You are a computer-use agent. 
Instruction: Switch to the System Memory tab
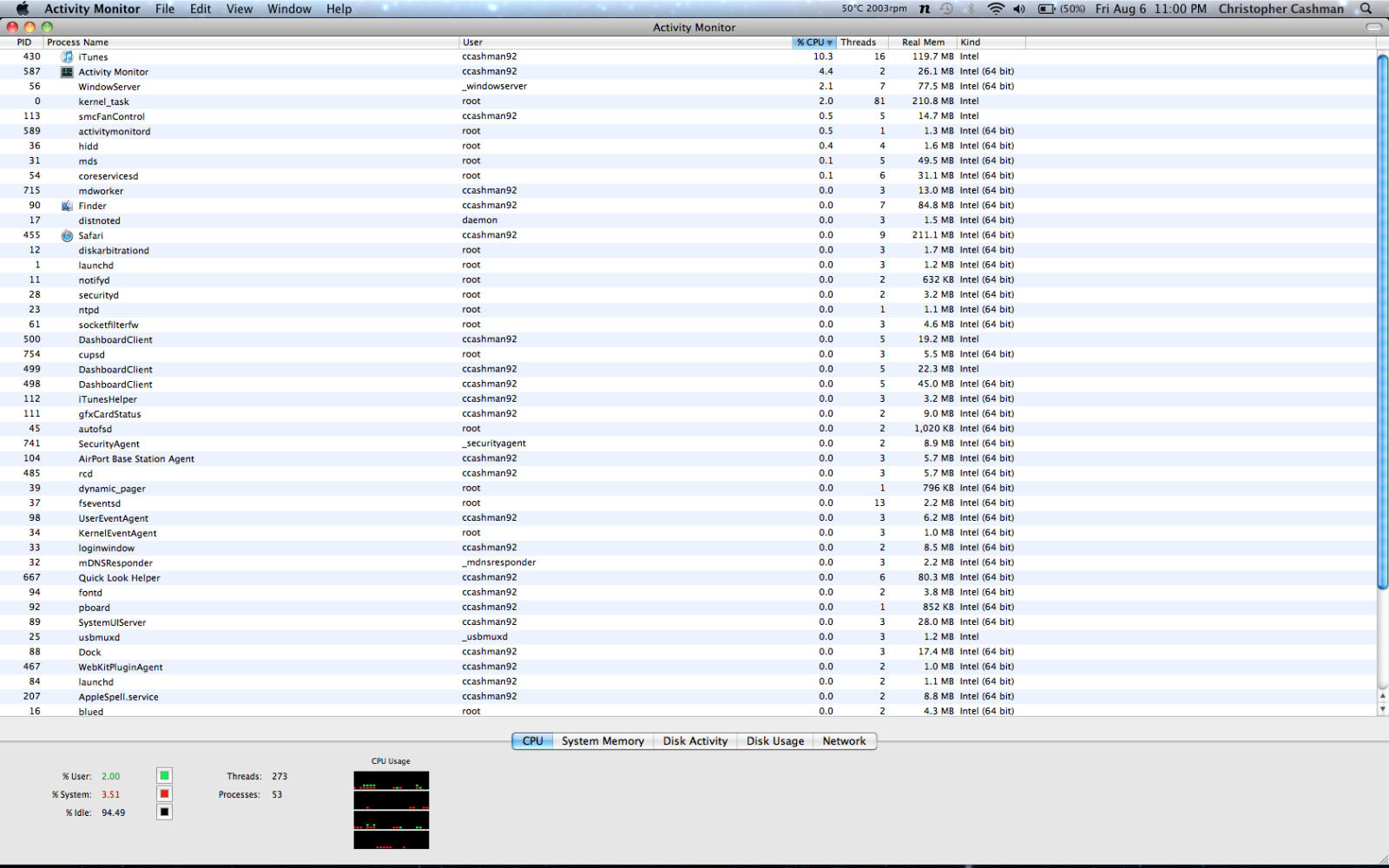pos(602,741)
